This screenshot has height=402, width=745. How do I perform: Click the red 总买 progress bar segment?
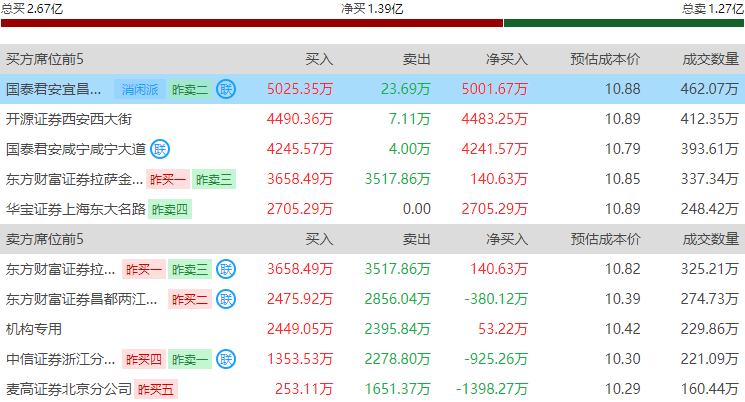pos(252,23)
